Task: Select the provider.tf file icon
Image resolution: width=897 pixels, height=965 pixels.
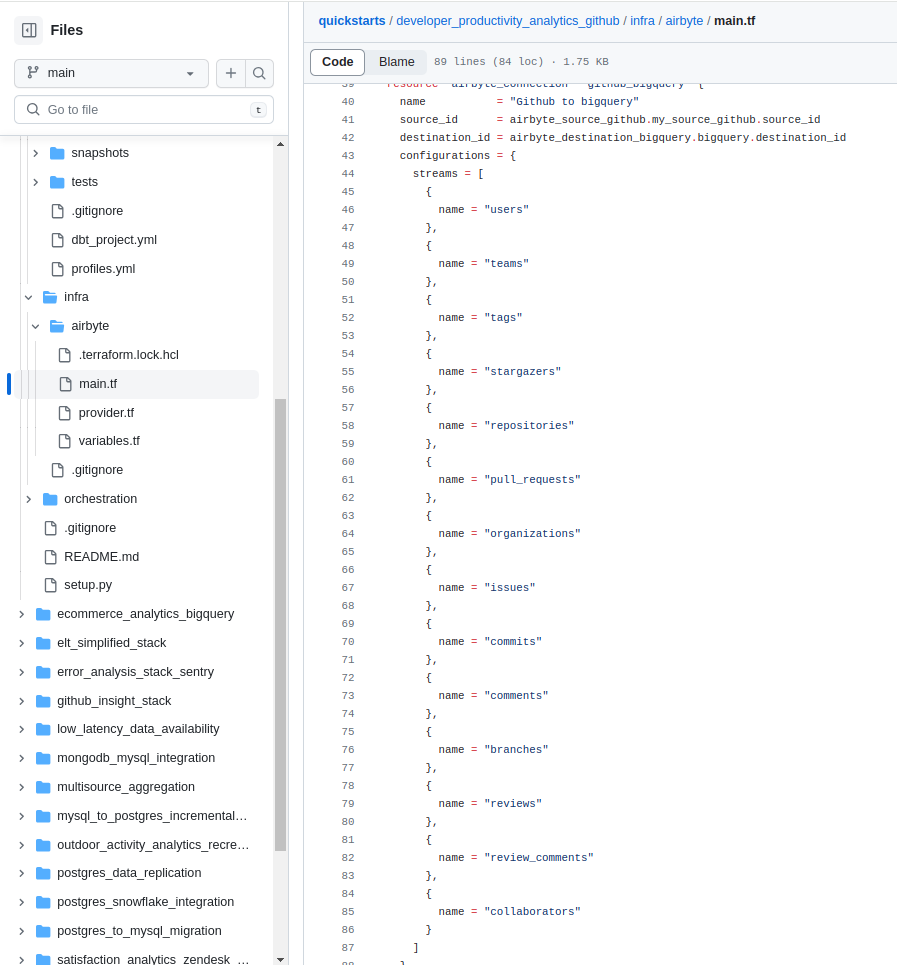Action: (x=67, y=412)
